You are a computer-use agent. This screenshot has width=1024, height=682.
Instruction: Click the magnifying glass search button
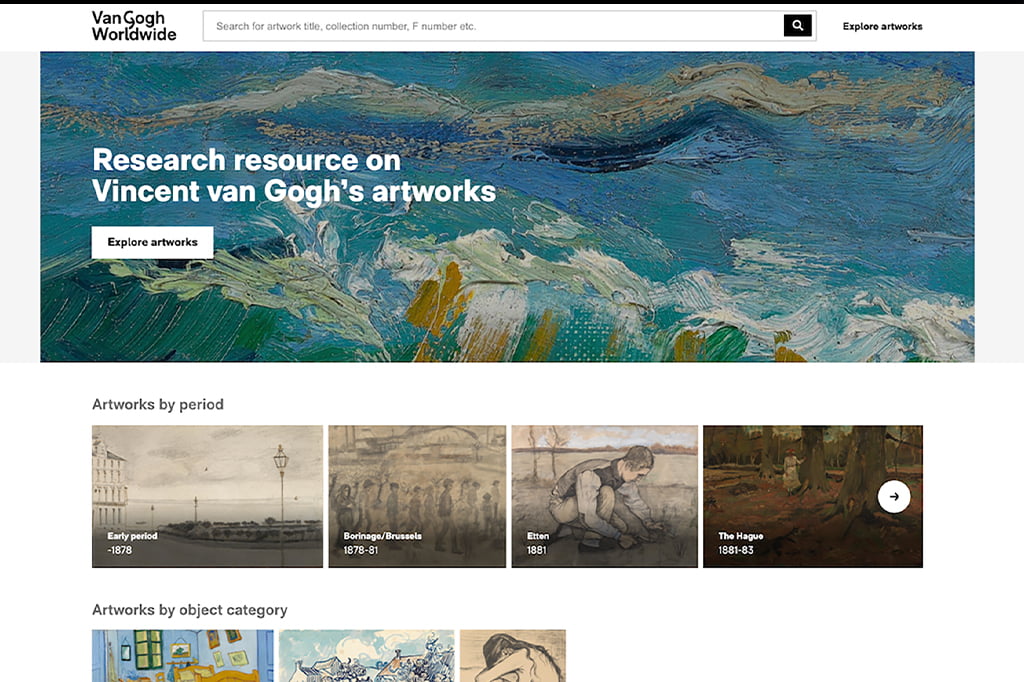(797, 25)
